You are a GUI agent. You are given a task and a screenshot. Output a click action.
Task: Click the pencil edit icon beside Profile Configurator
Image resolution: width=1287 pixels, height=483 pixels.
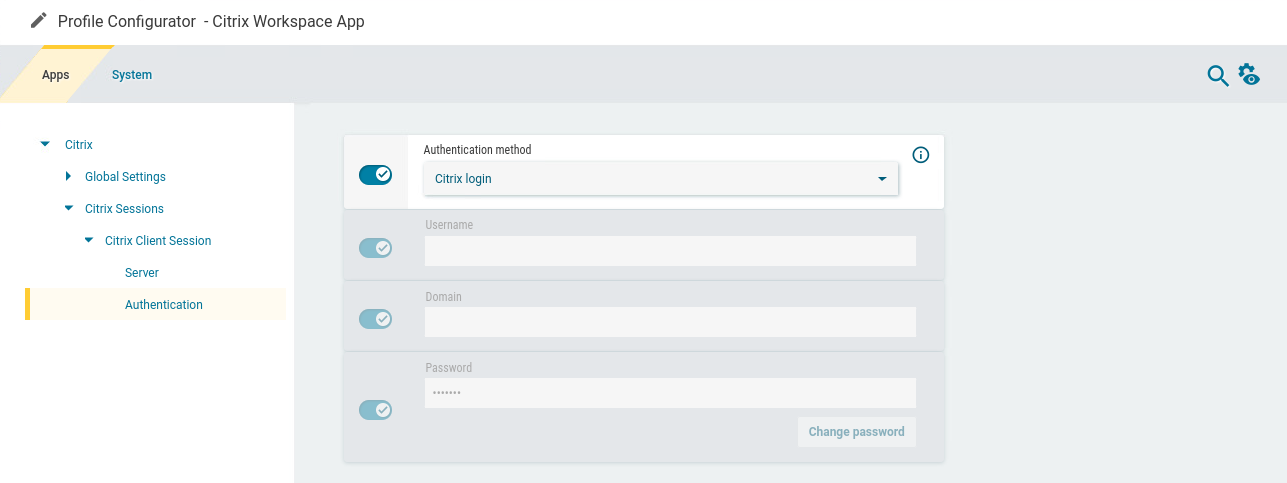coord(39,21)
